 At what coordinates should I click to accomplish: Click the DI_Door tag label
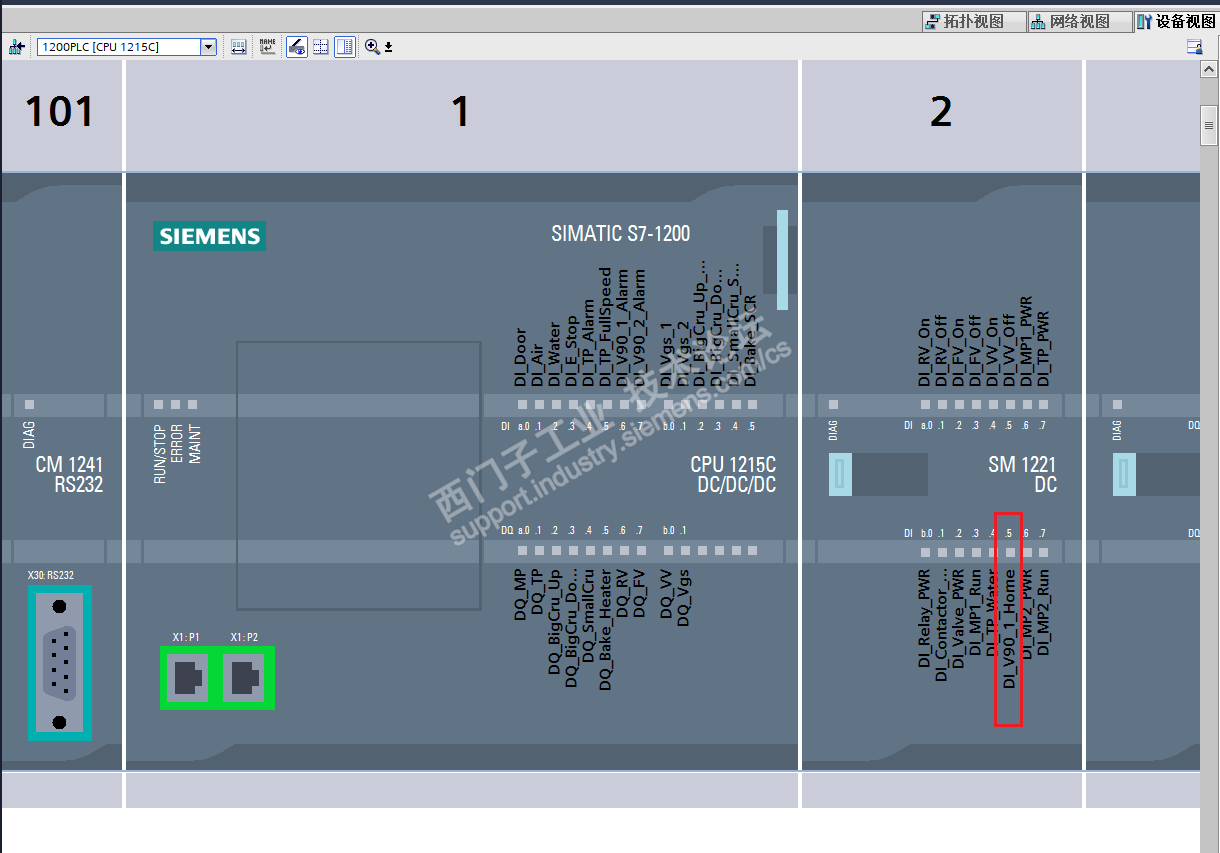(520, 358)
